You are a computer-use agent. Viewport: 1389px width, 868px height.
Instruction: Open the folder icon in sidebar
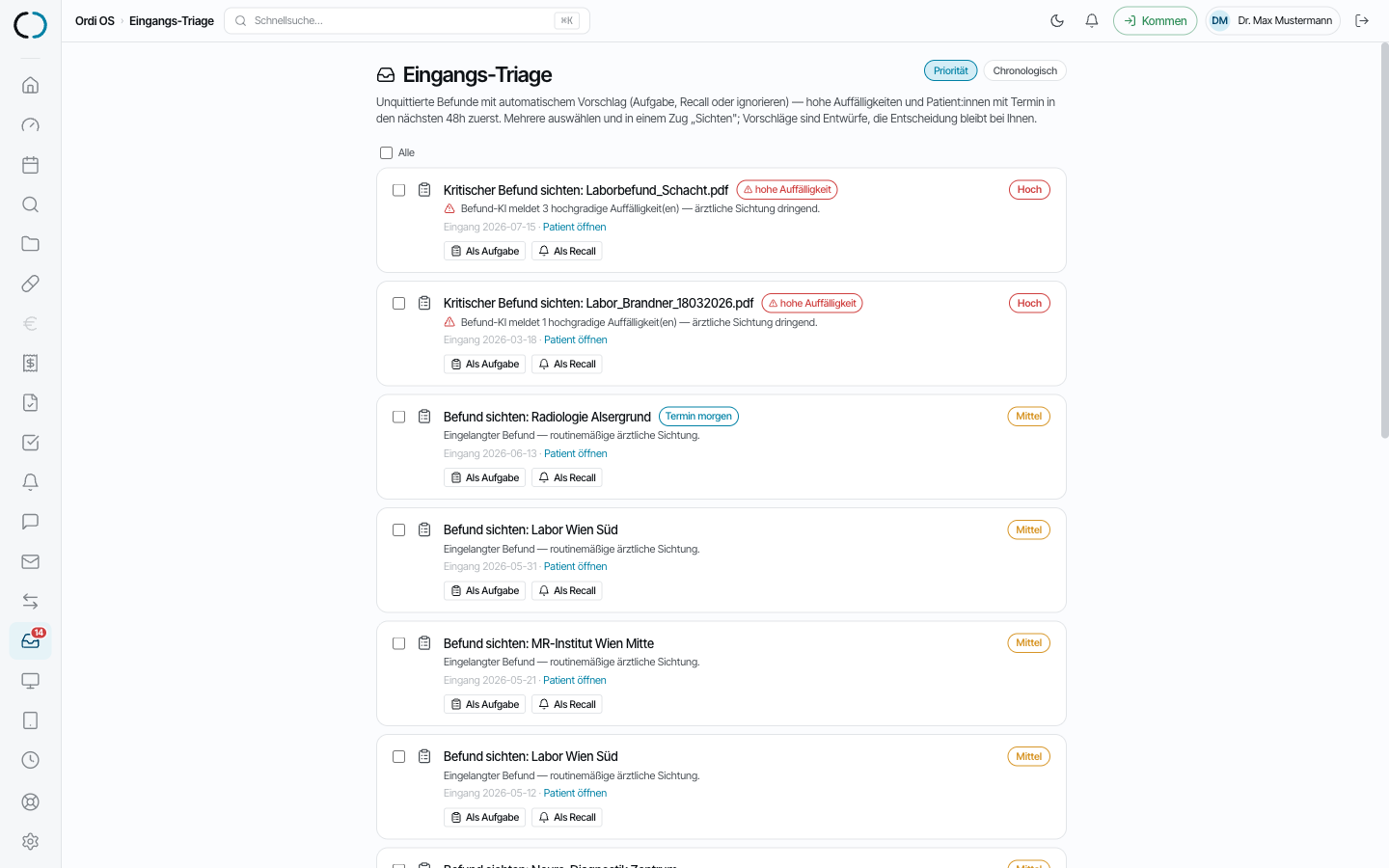click(30, 244)
